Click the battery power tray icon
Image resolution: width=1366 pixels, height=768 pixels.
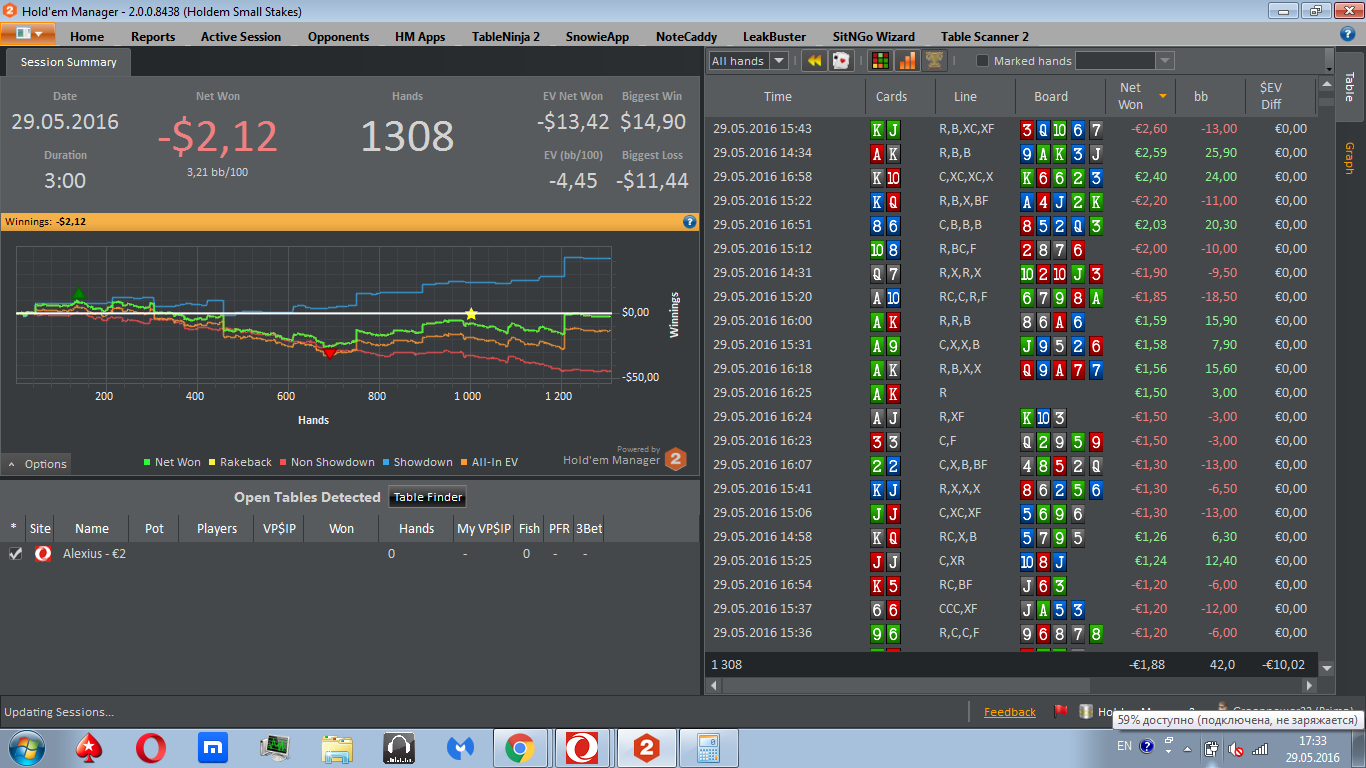1211,748
